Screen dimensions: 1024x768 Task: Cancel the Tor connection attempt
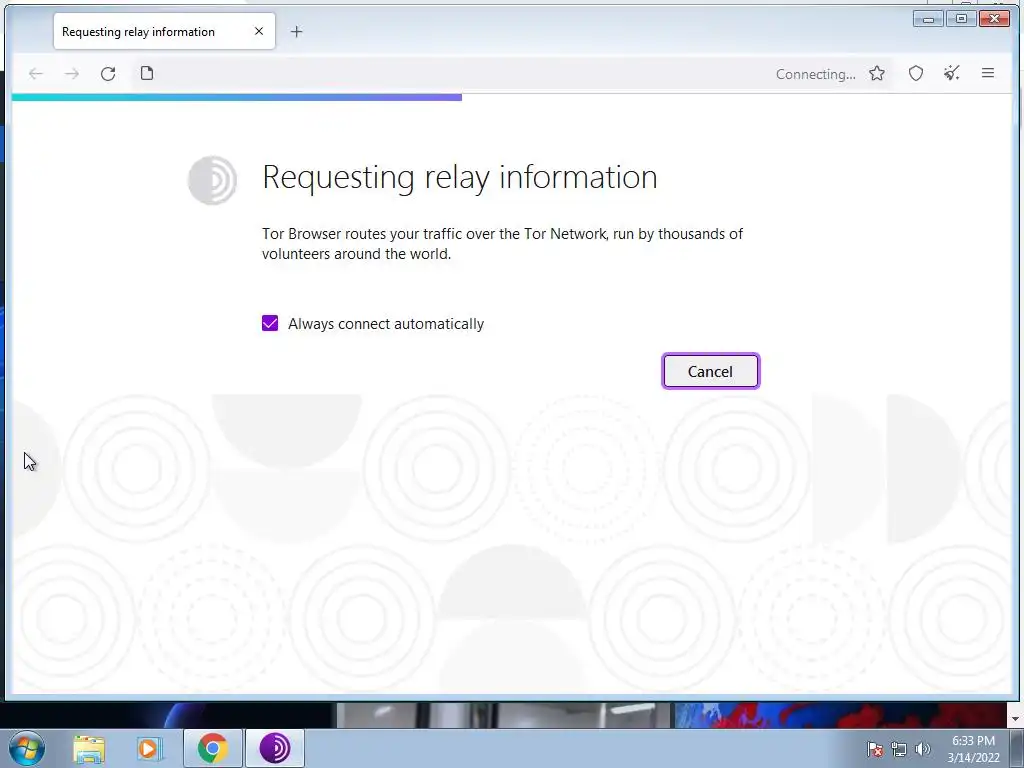(x=711, y=371)
